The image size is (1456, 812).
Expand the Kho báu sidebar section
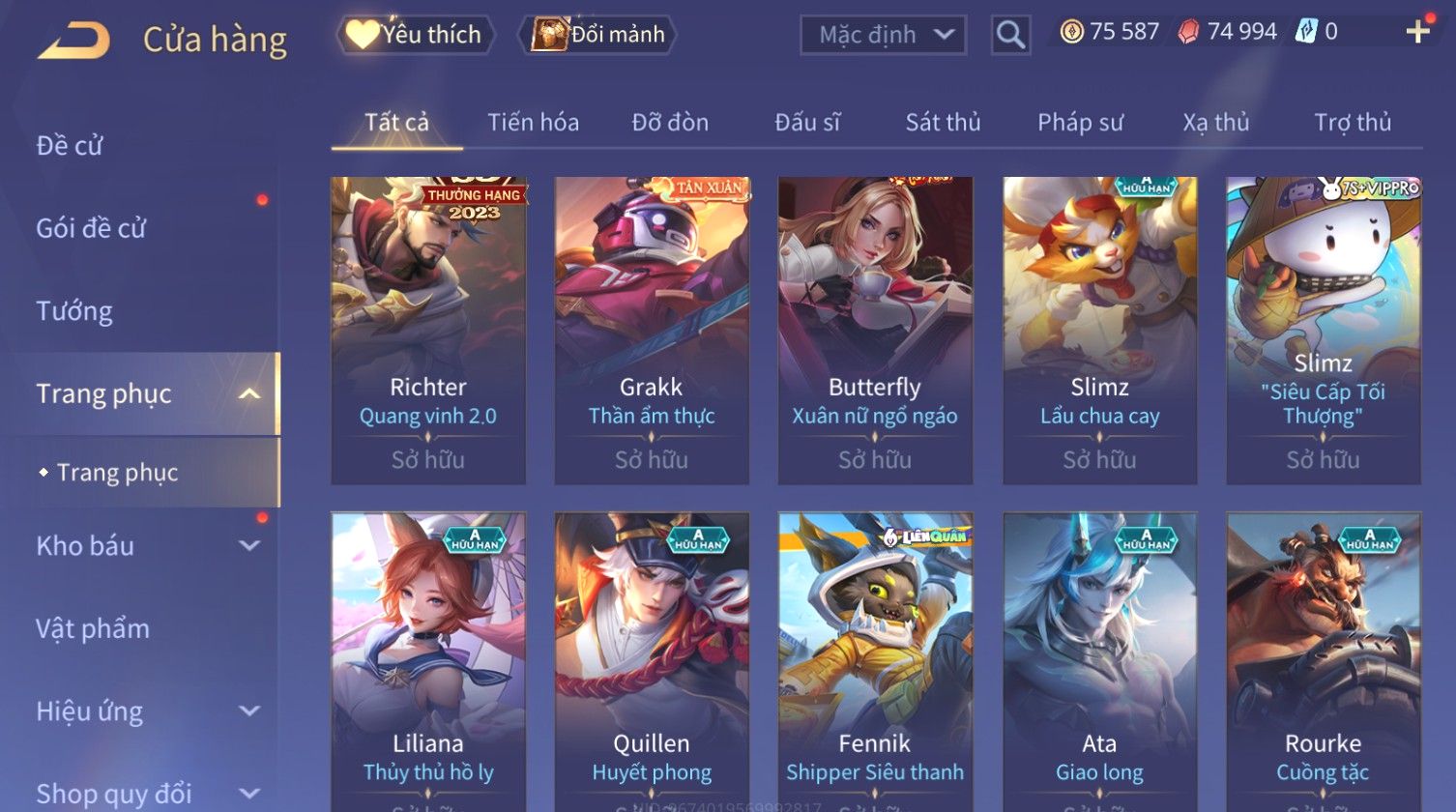point(249,545)
